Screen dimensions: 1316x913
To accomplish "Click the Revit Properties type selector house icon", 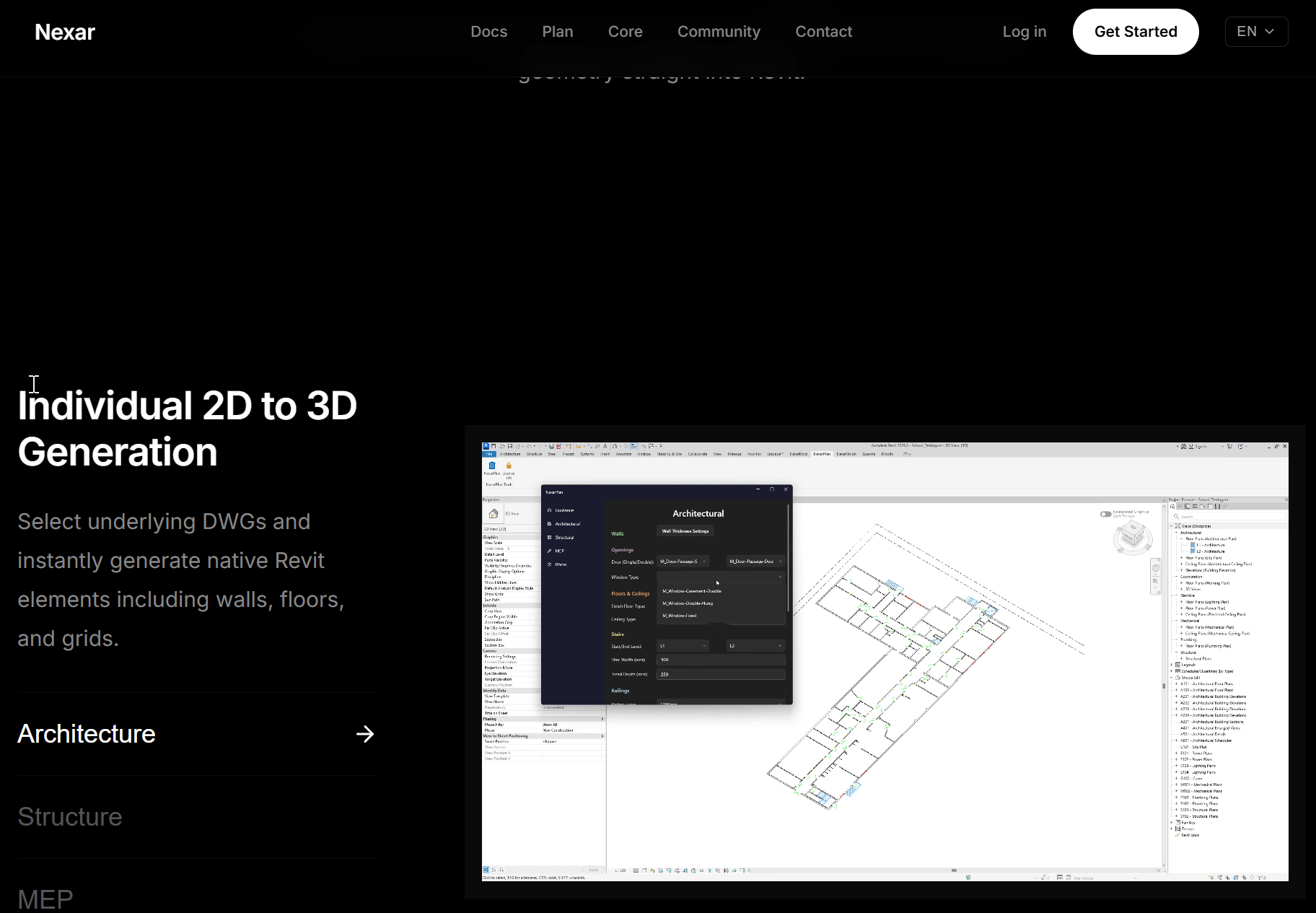I will coord(493,514).
